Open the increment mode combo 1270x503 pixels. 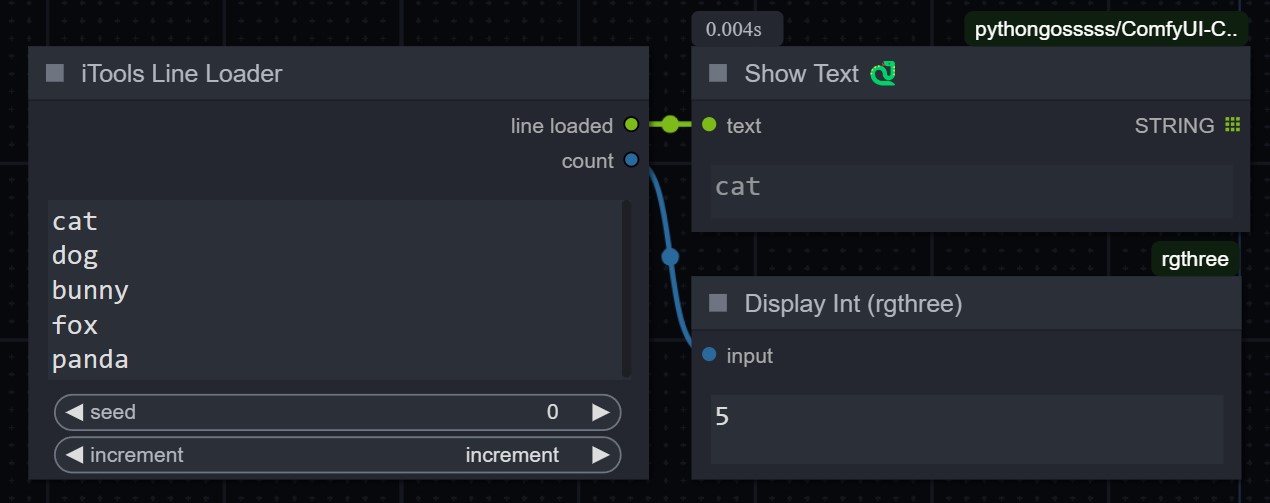tap(338, 455)
